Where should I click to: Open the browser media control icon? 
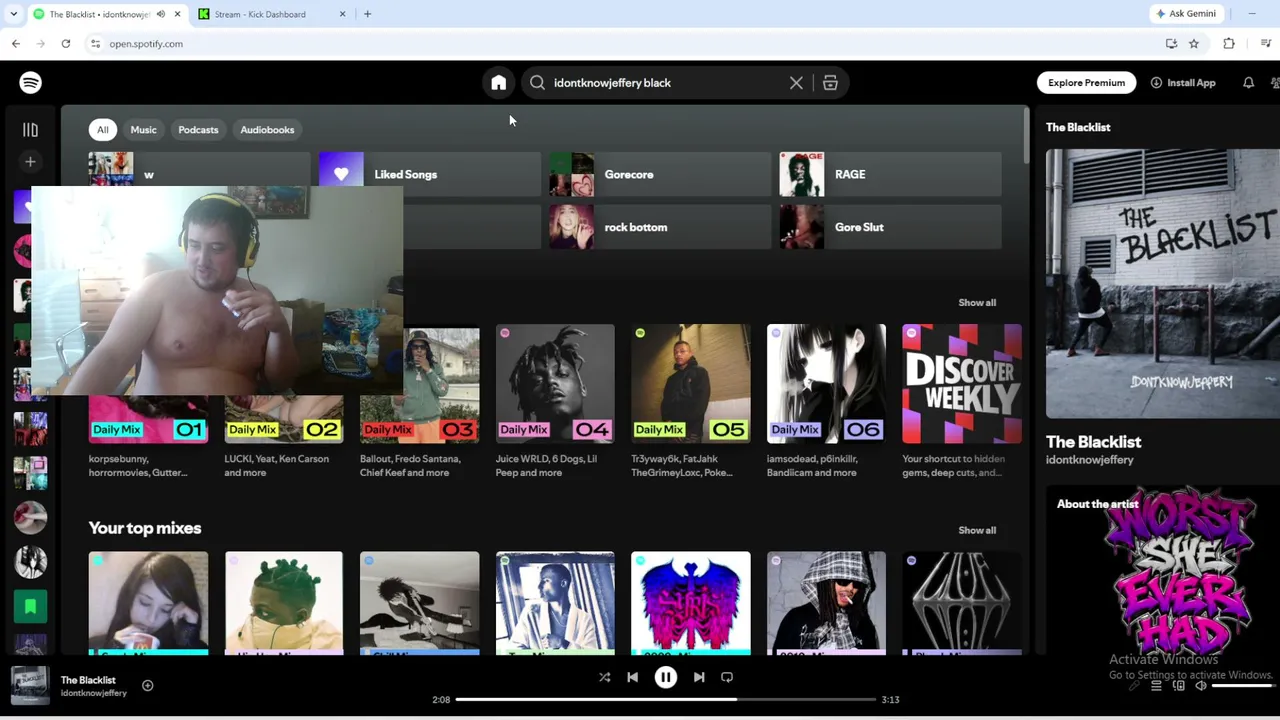coord(1265,44)
